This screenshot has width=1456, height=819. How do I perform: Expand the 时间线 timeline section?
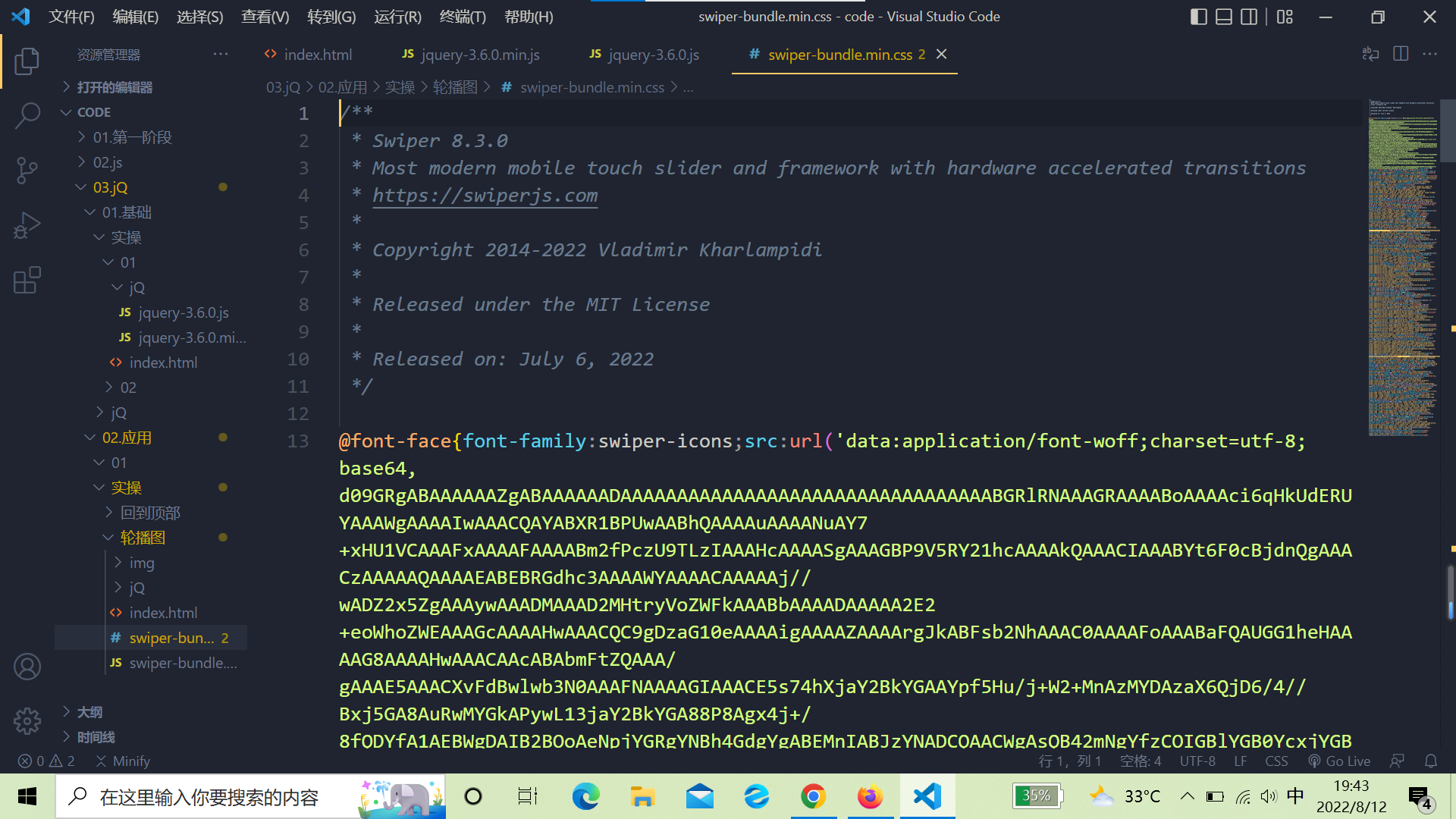96,737
